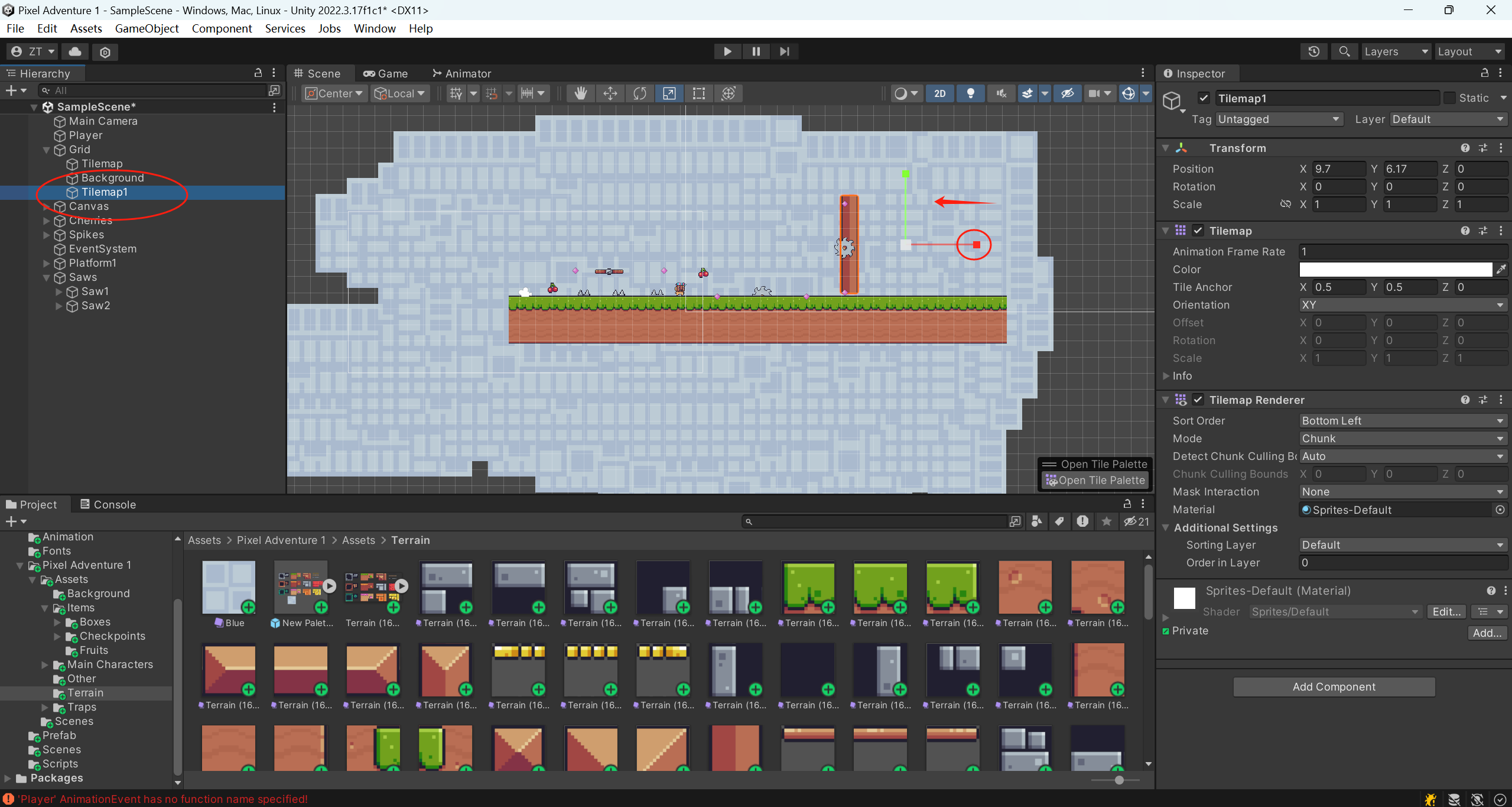Open the Layers dropdown in toolbar
This screenshot has width=1512, height=807.
tap(1395, 51)
